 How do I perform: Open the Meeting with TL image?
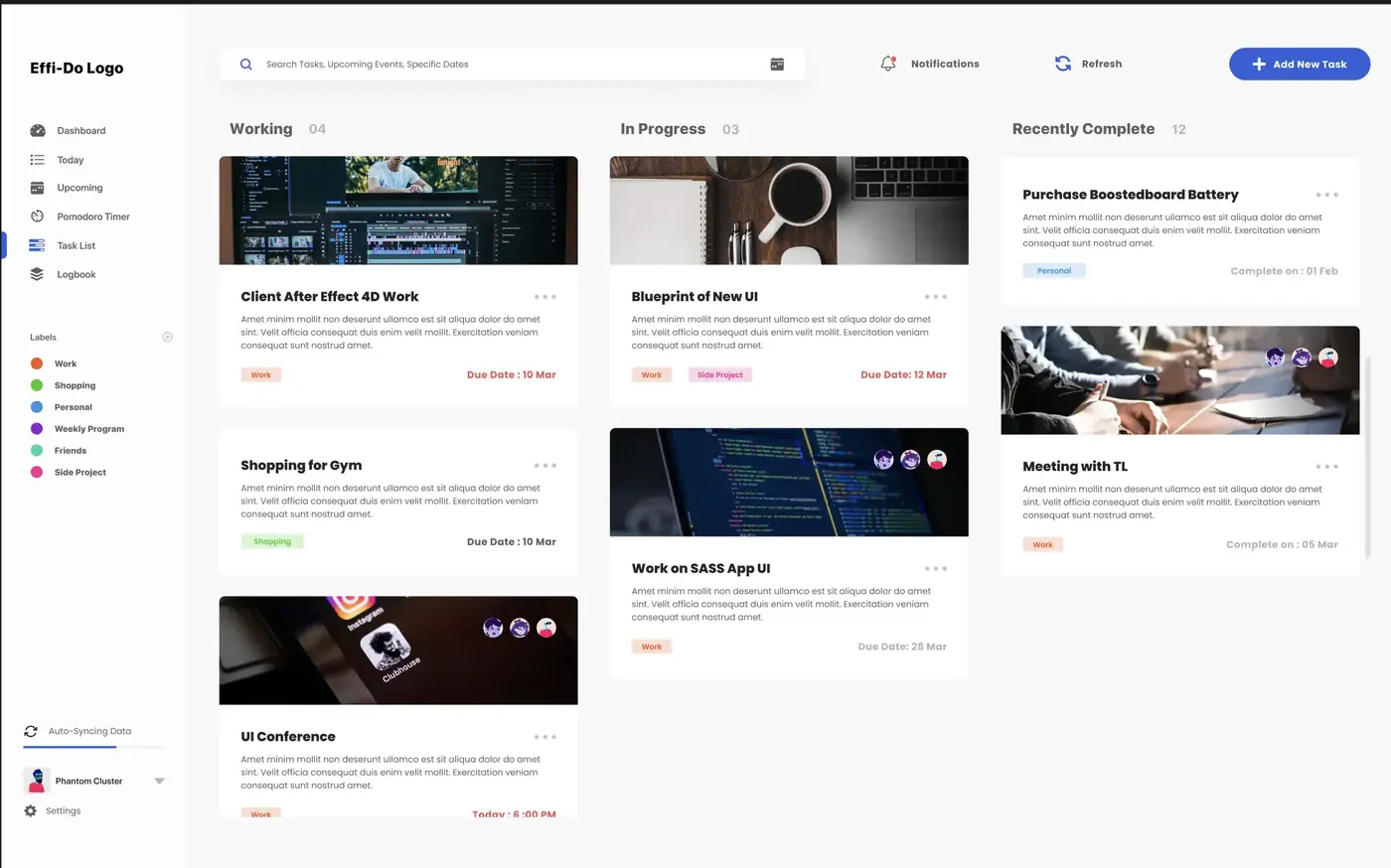click(1180, 380)
